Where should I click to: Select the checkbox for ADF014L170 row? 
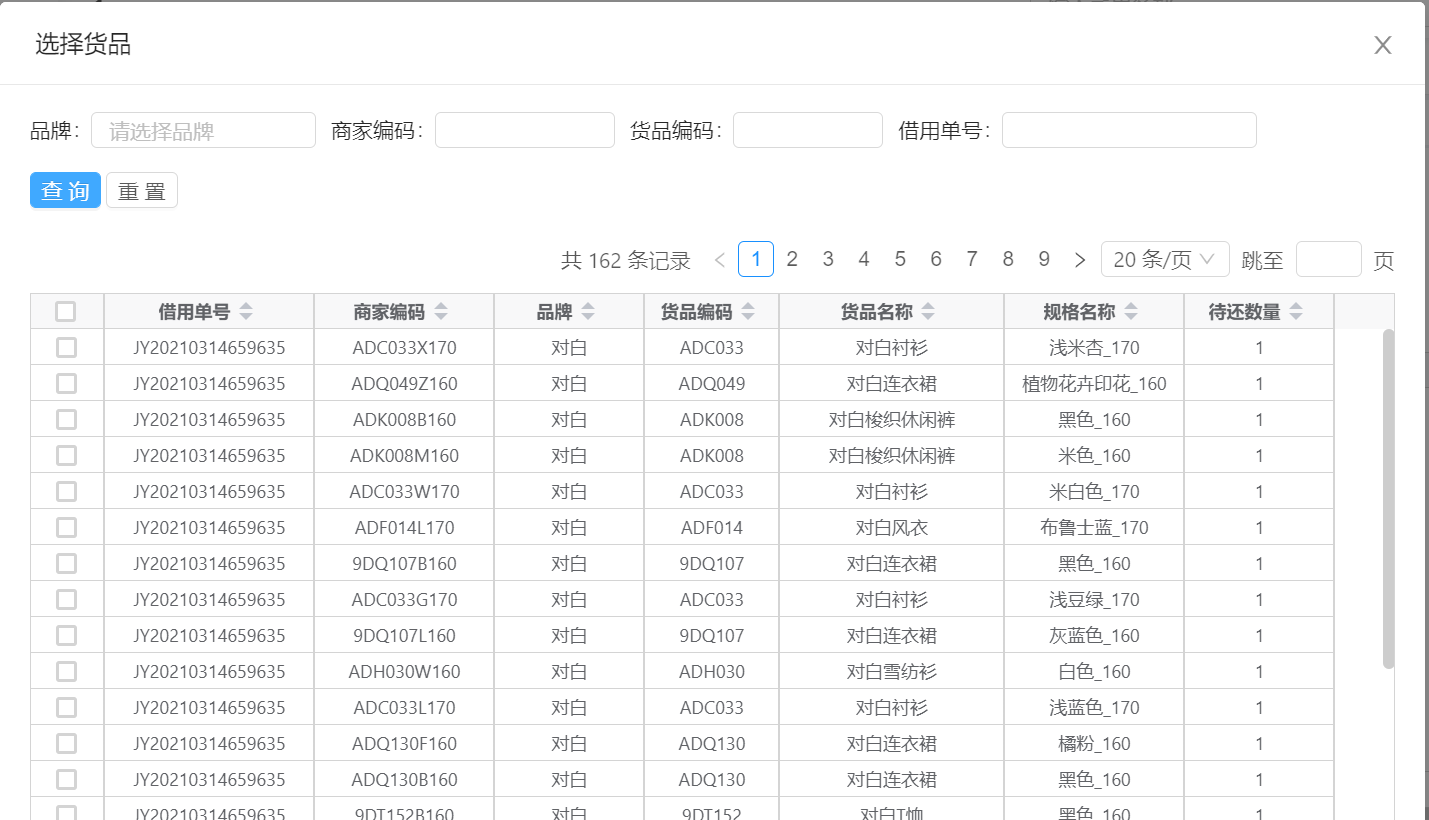click(x=66, y=528)
